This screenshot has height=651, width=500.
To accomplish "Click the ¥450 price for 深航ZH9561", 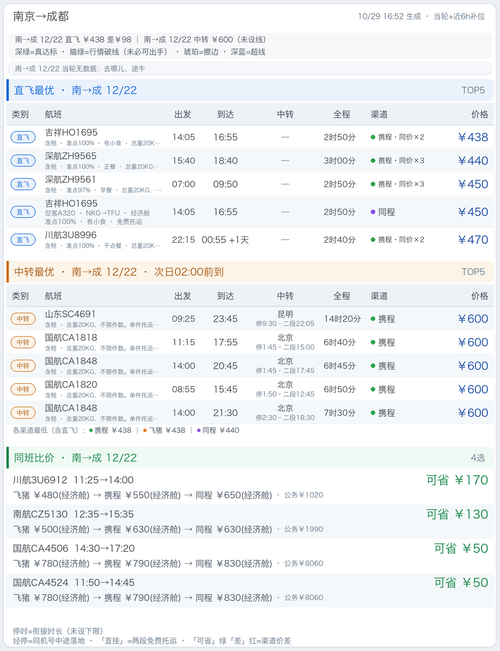I will 473,184.
